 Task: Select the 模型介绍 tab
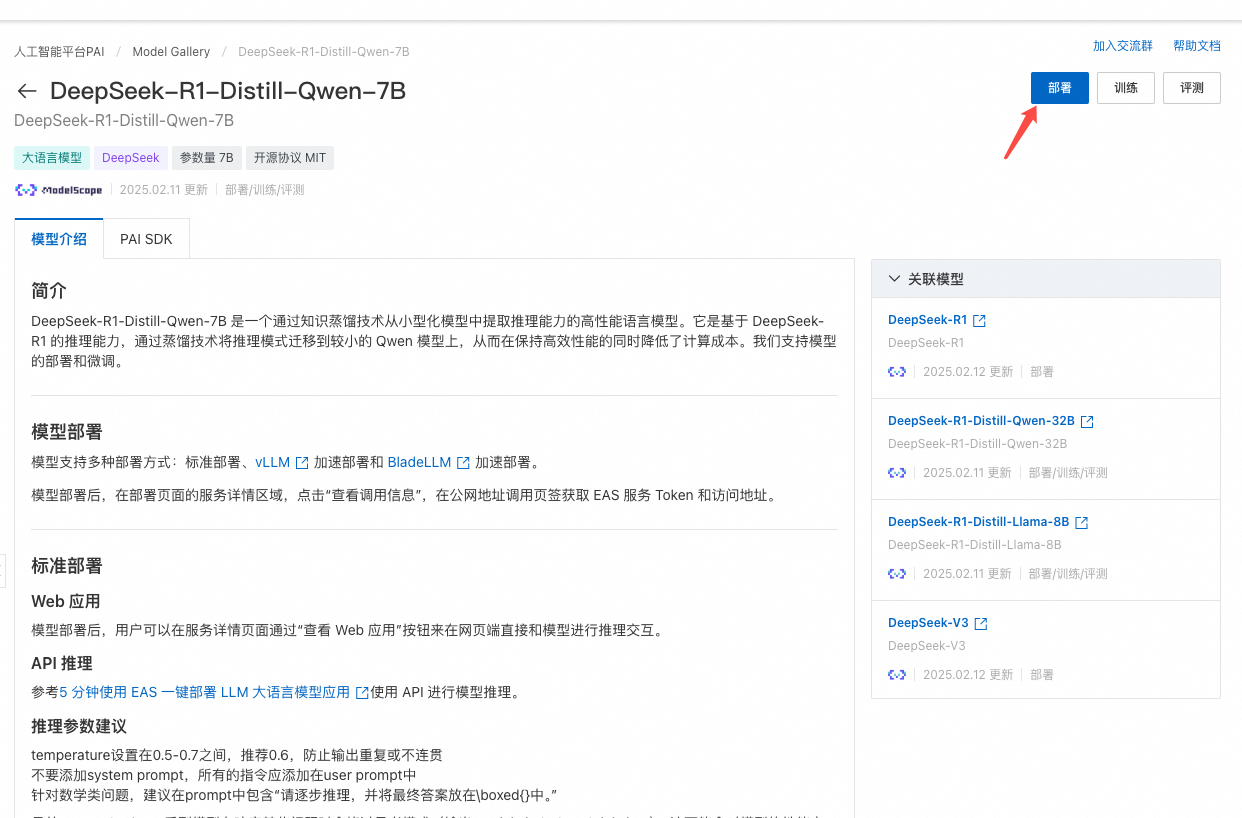click(59, 239)
